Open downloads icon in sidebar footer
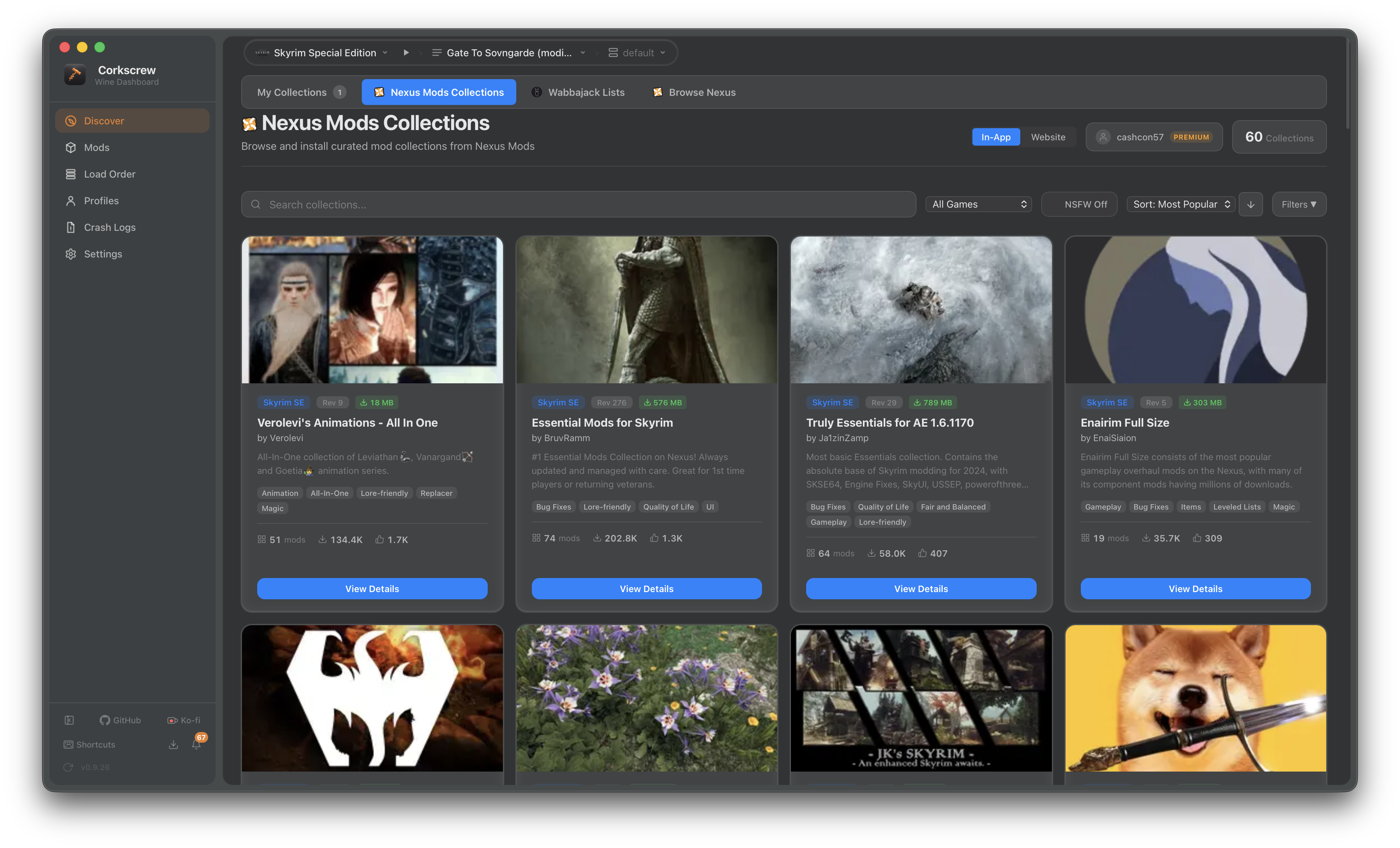This screenshot has width=1400, height=848. click(x=173, y=745)
